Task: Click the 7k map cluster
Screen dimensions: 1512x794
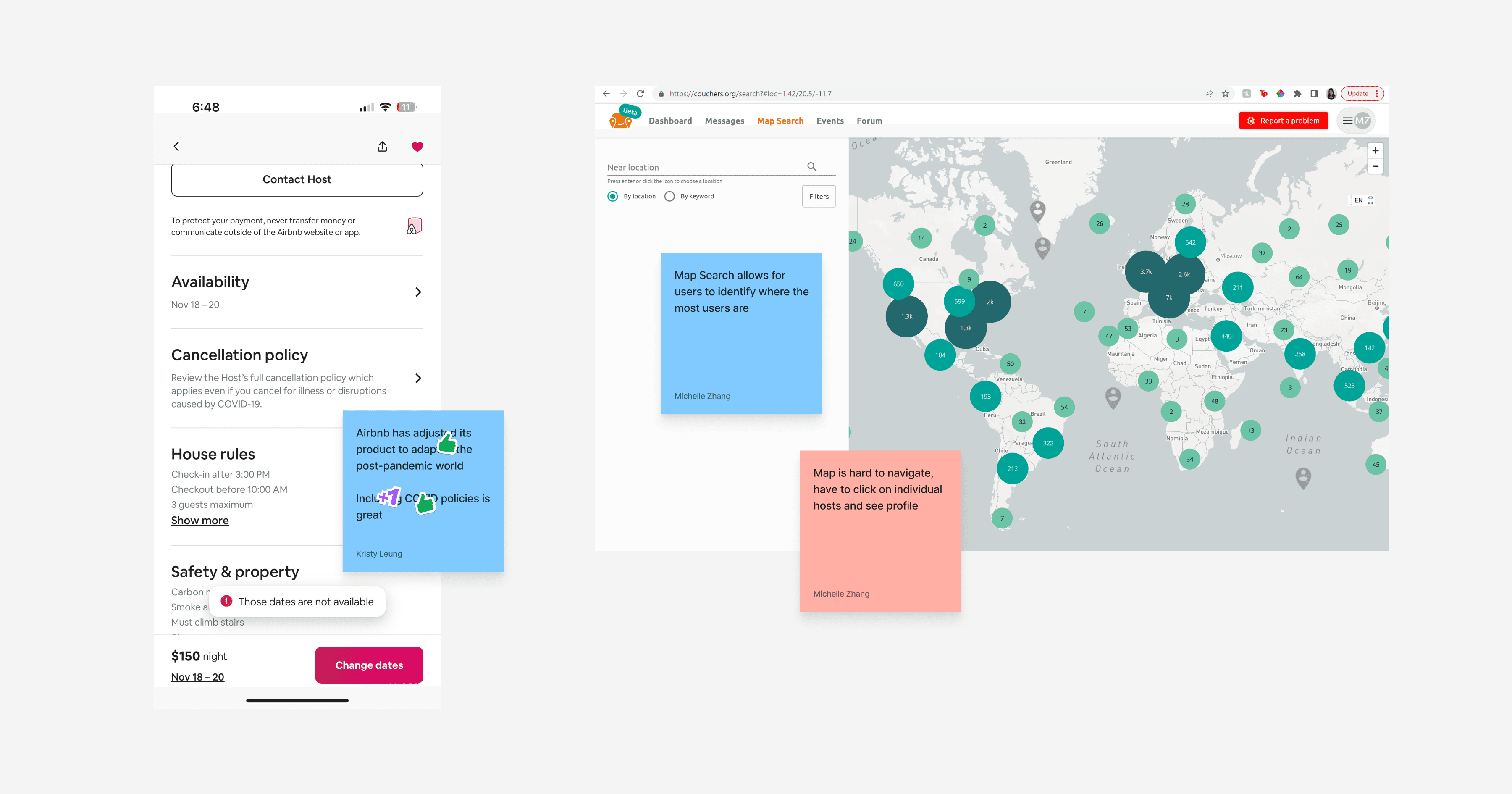Action: coord(1168,298)
